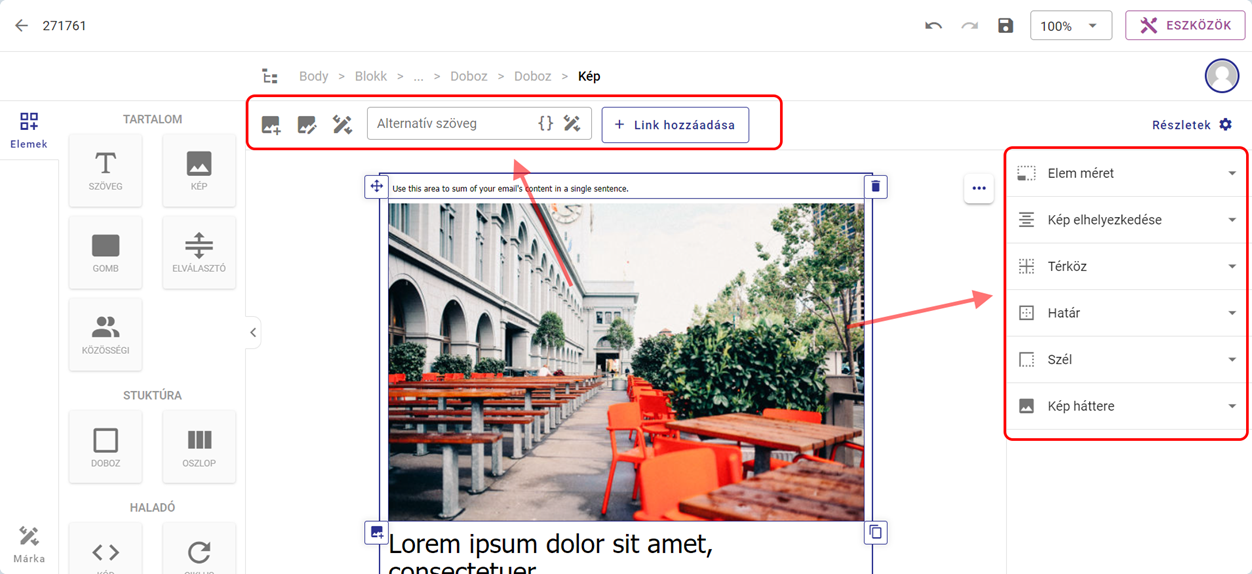Screen dimensions: 1252x574
Task: Choose the Gomb content element
Action: point(106,253)
